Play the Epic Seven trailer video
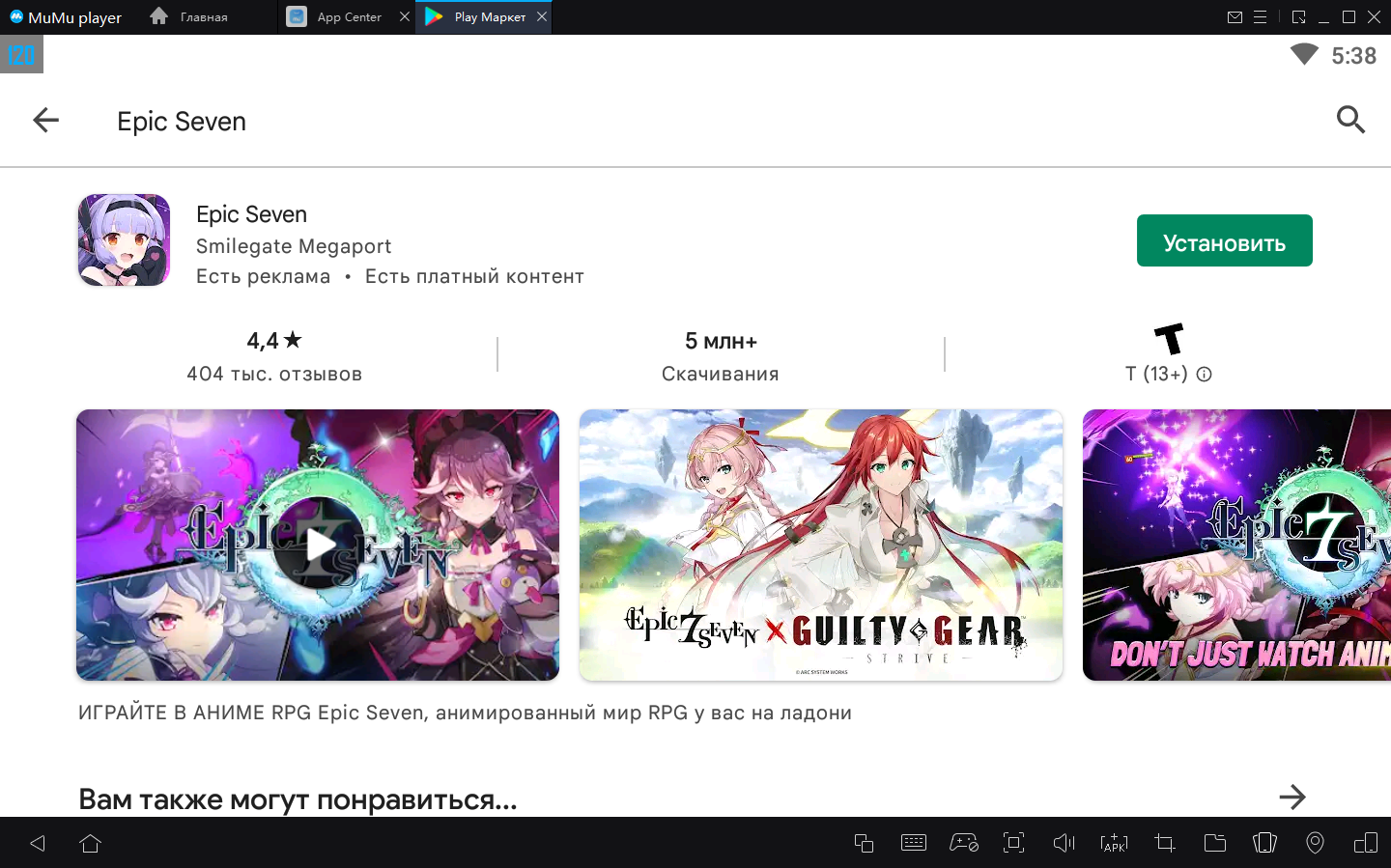 pyautogui.click(x=318, y=545)
